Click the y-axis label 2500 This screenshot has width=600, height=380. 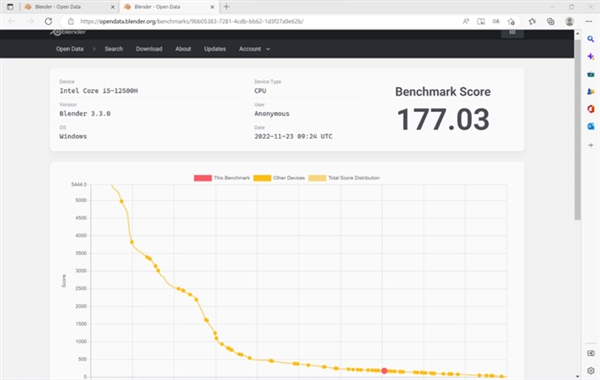(81, 289)
